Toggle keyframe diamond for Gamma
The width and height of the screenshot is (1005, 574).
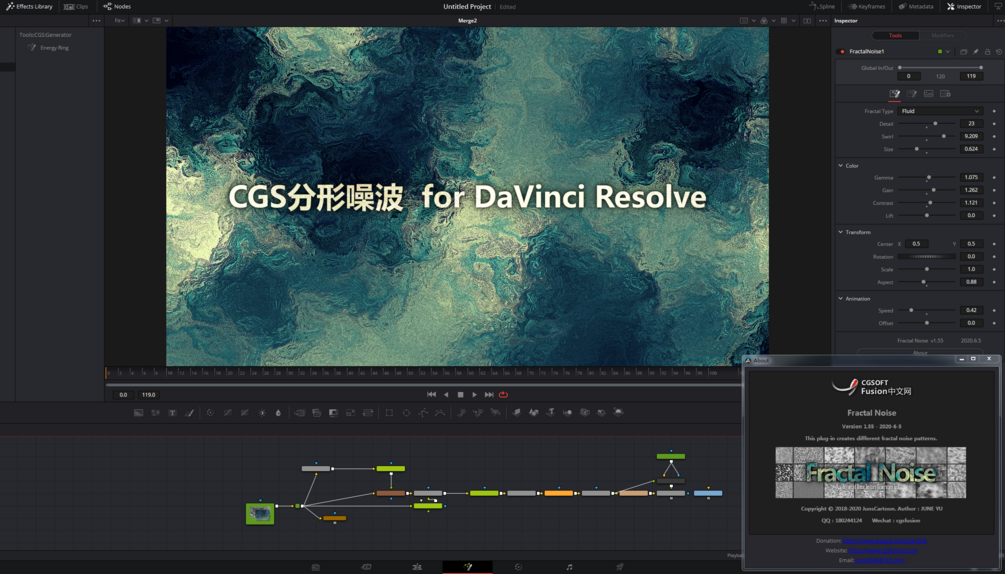(x=994, y=177)
